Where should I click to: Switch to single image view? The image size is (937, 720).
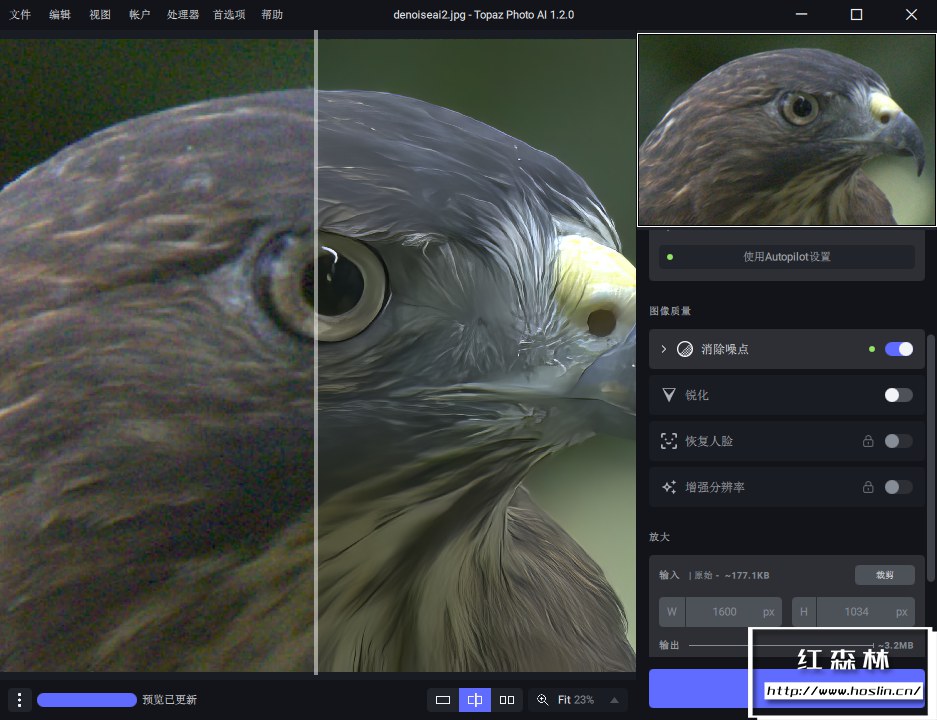pos(443,700)
